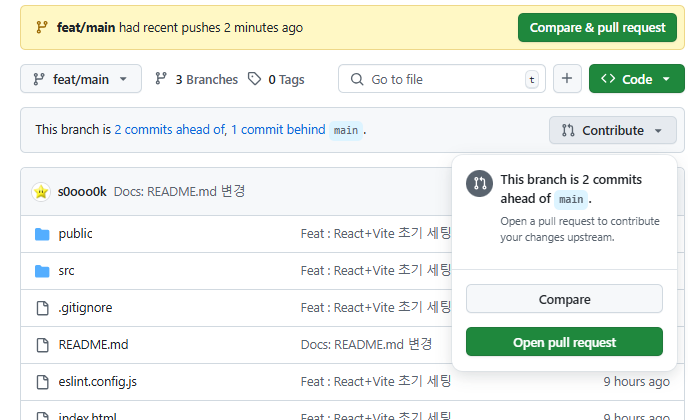
Task: Click the branch icon in yellow push banner
Action: point(42,28)
